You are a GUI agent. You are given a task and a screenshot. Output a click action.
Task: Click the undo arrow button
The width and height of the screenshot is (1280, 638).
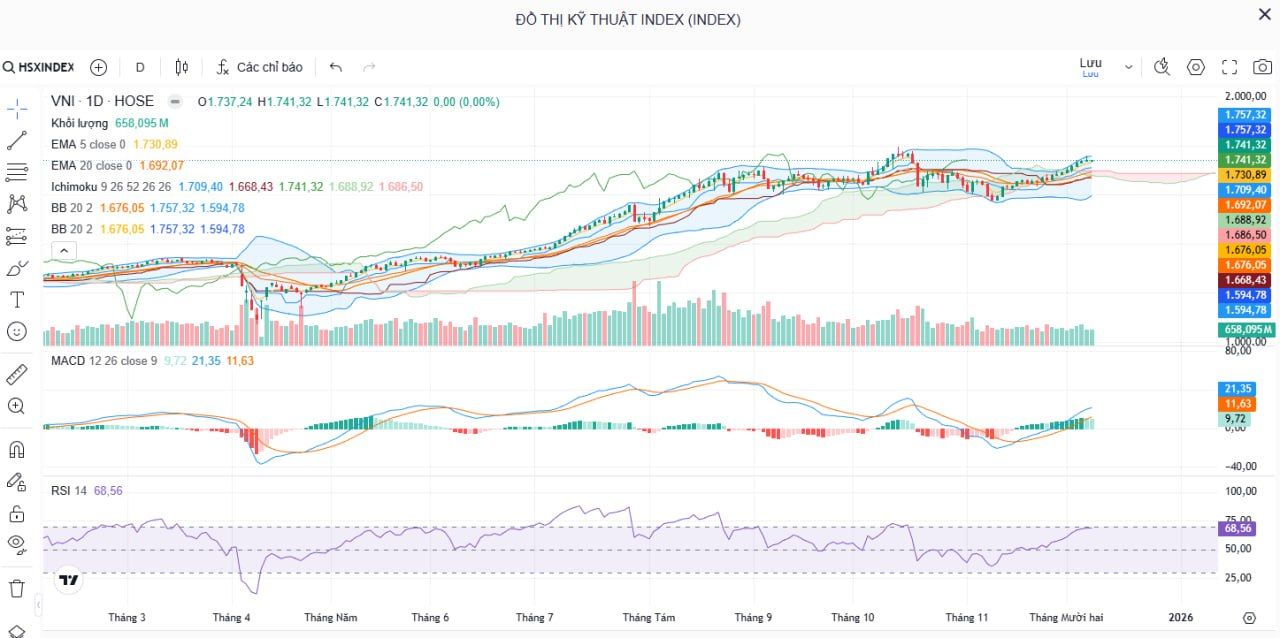click(x=336, y=67)
